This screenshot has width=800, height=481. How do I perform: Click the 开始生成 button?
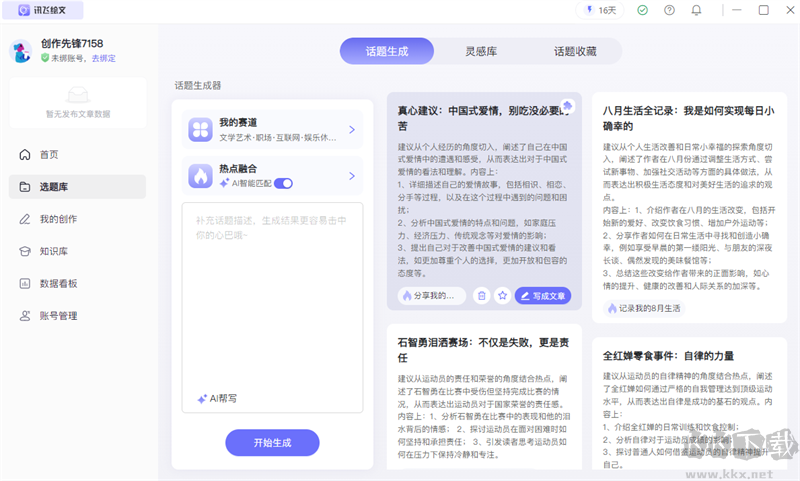click(272, 443)
